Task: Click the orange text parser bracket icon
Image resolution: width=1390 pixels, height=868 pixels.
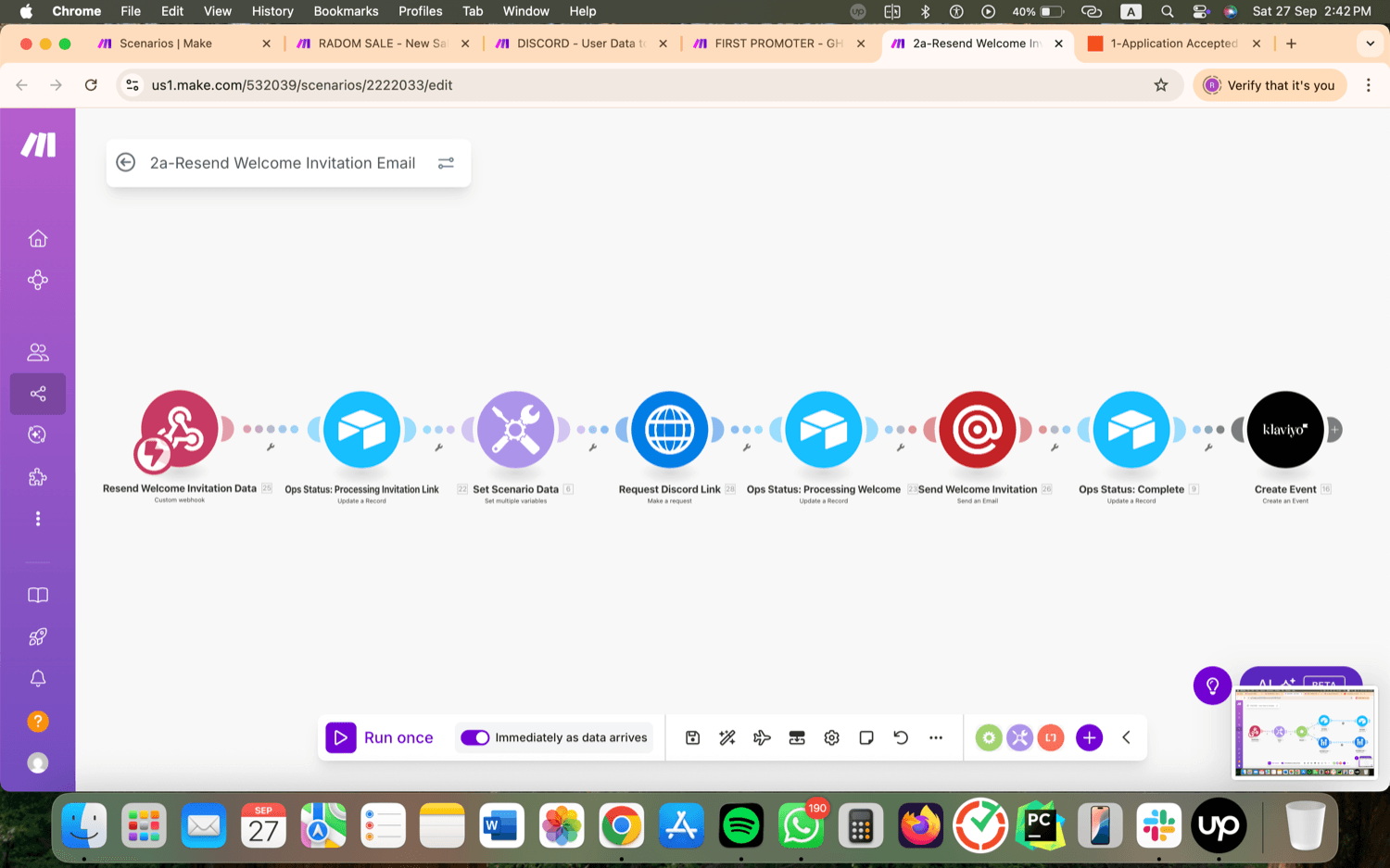Action: click(x=1051, y=737)
